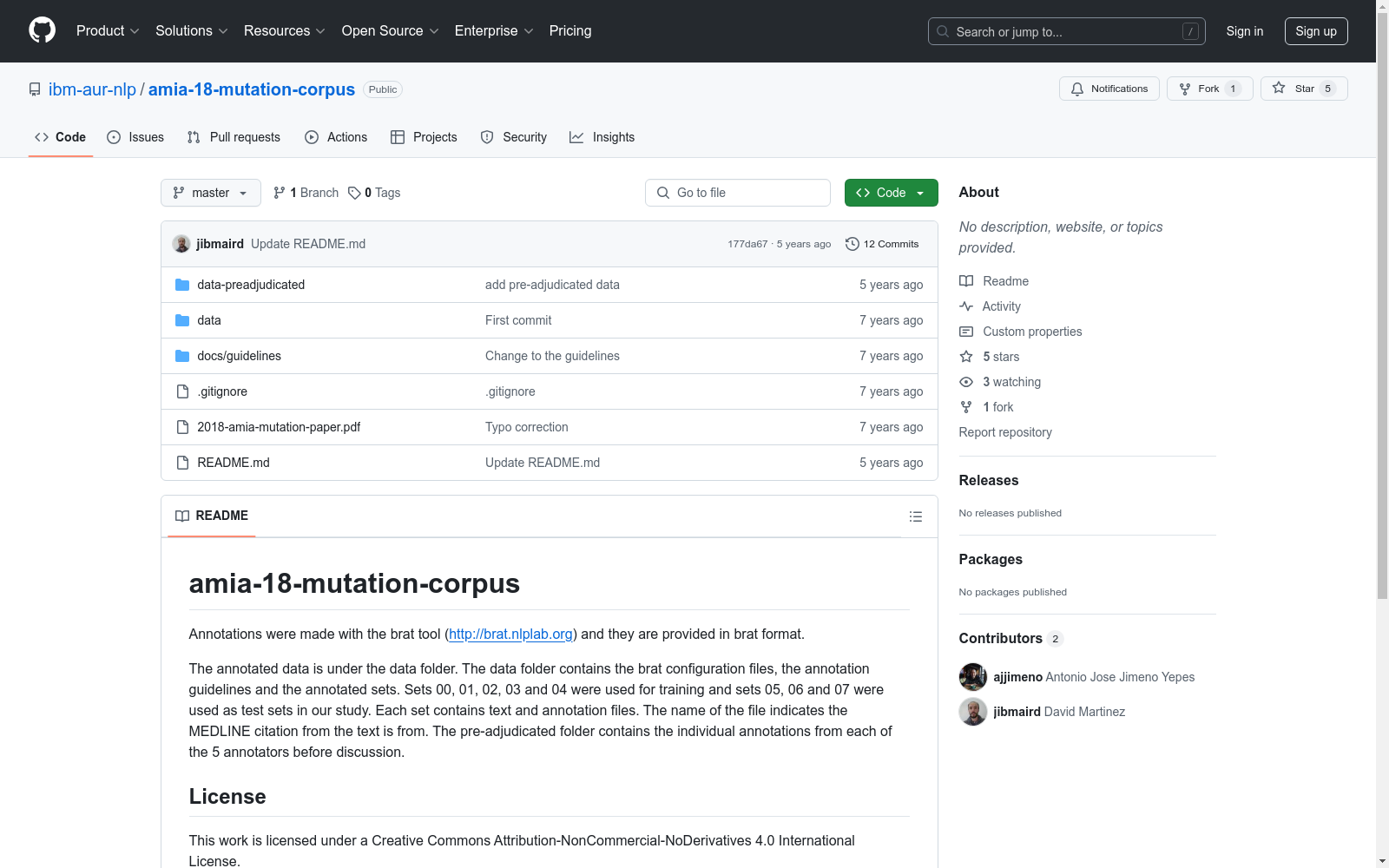This screenshot has width=1389, height=868.
Task: Click the eye icon beside 3 watching
Action: point(966,382)
